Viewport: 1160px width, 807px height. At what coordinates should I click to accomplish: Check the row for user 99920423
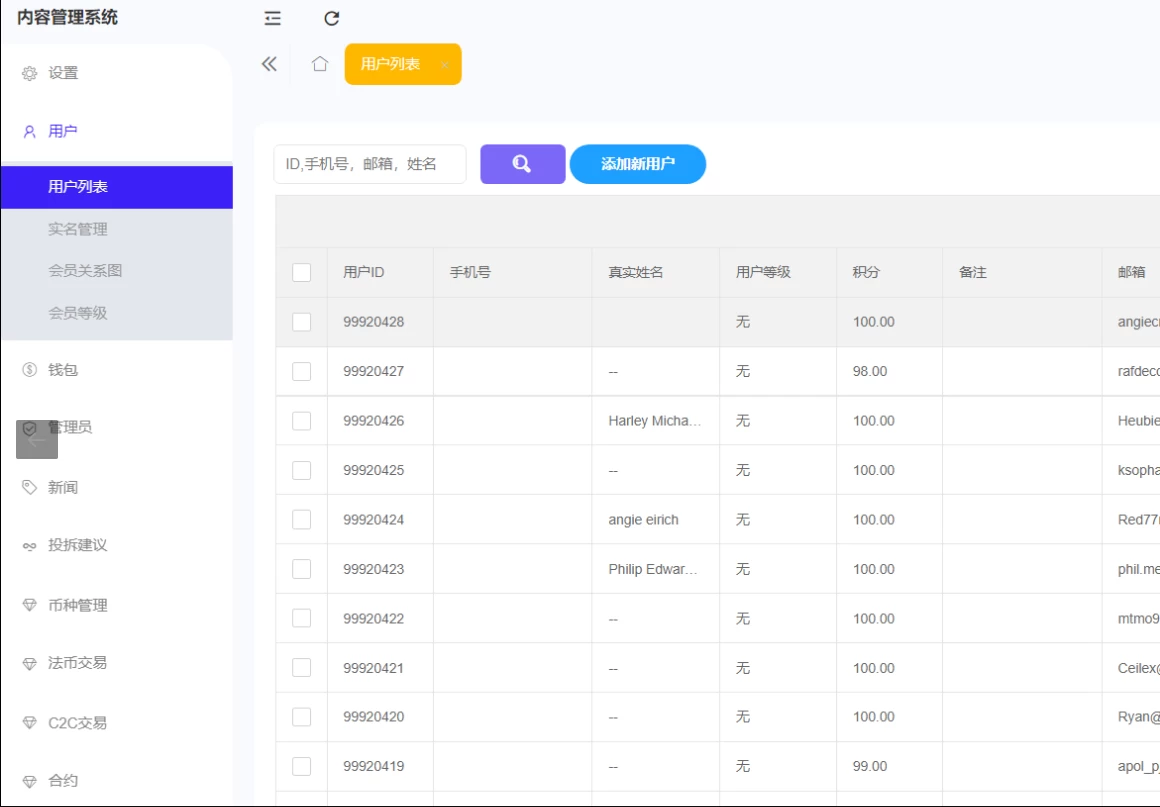coord(301,568)
